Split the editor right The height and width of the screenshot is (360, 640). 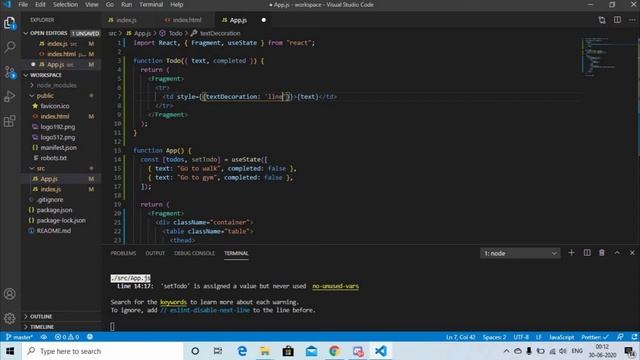pos(617,20)
